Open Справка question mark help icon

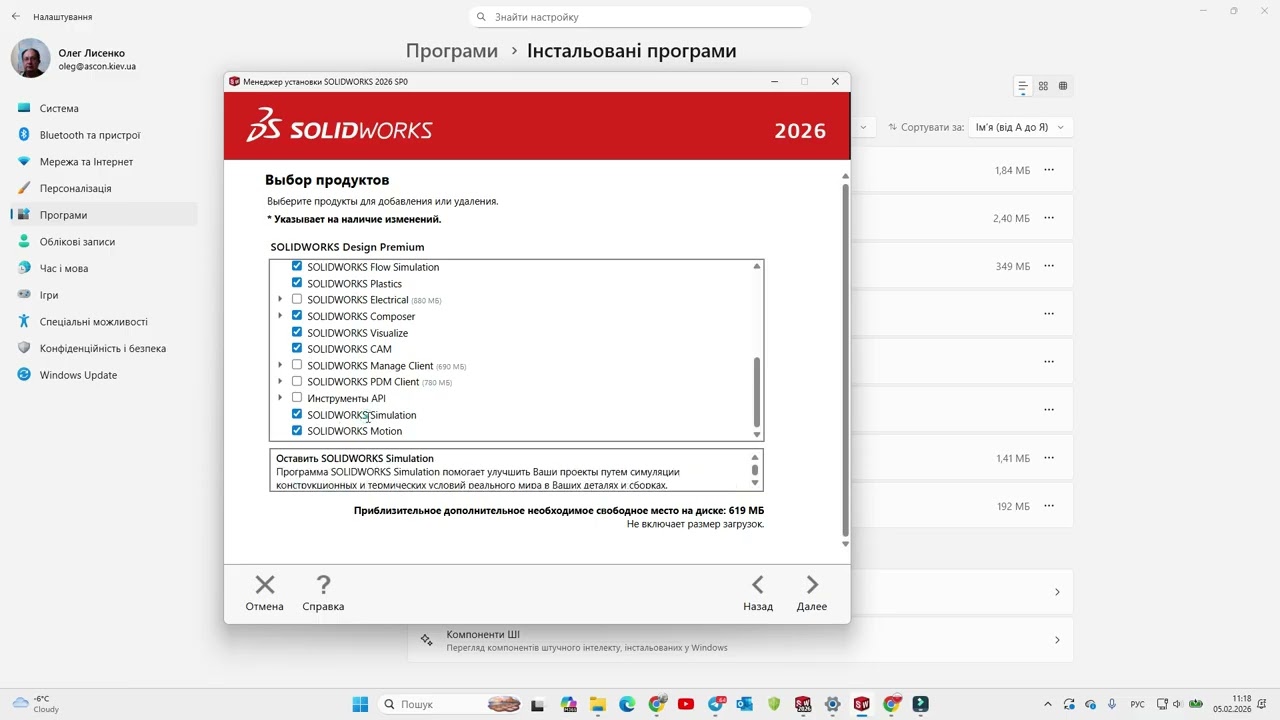323,585
